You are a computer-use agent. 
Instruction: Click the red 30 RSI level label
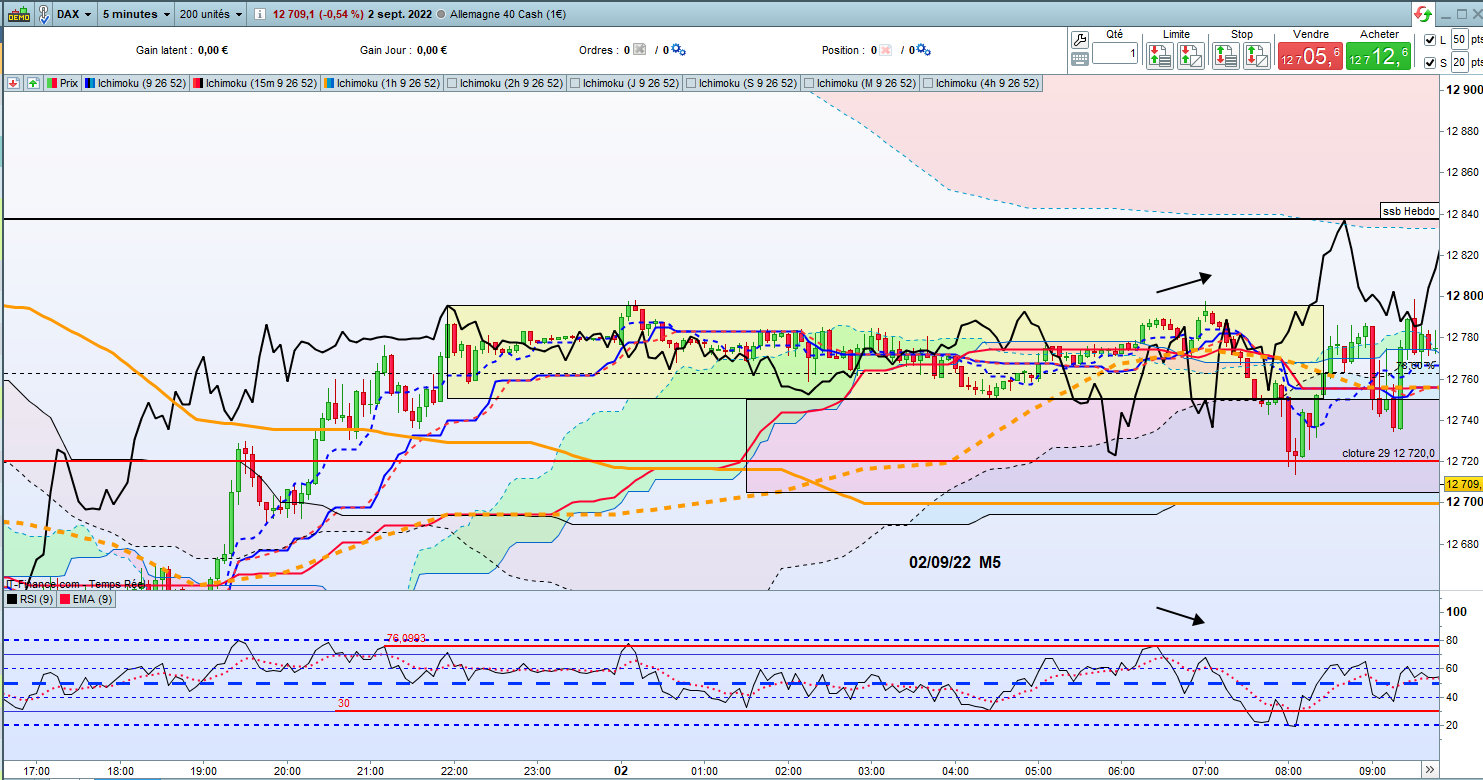pyautogui.click(x=343, y=703)
